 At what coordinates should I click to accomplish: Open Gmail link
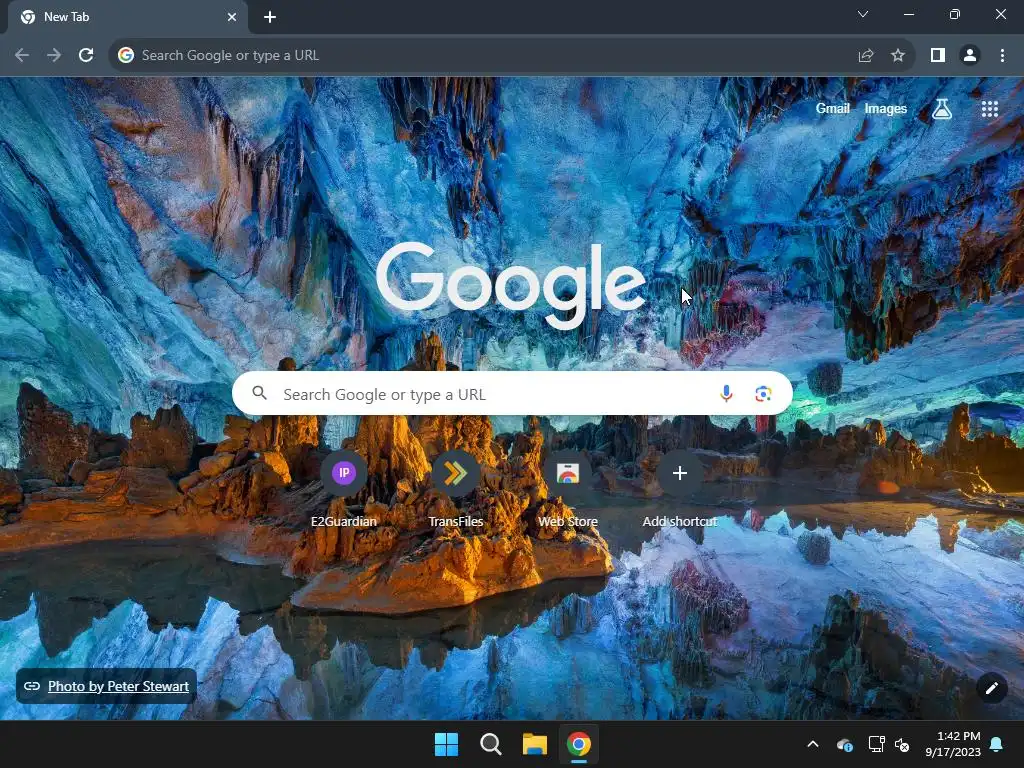click(x=832, y=109)
